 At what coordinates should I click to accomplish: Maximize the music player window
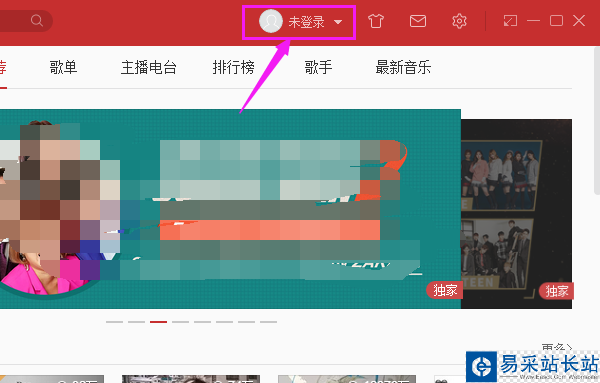pos(556,21)
